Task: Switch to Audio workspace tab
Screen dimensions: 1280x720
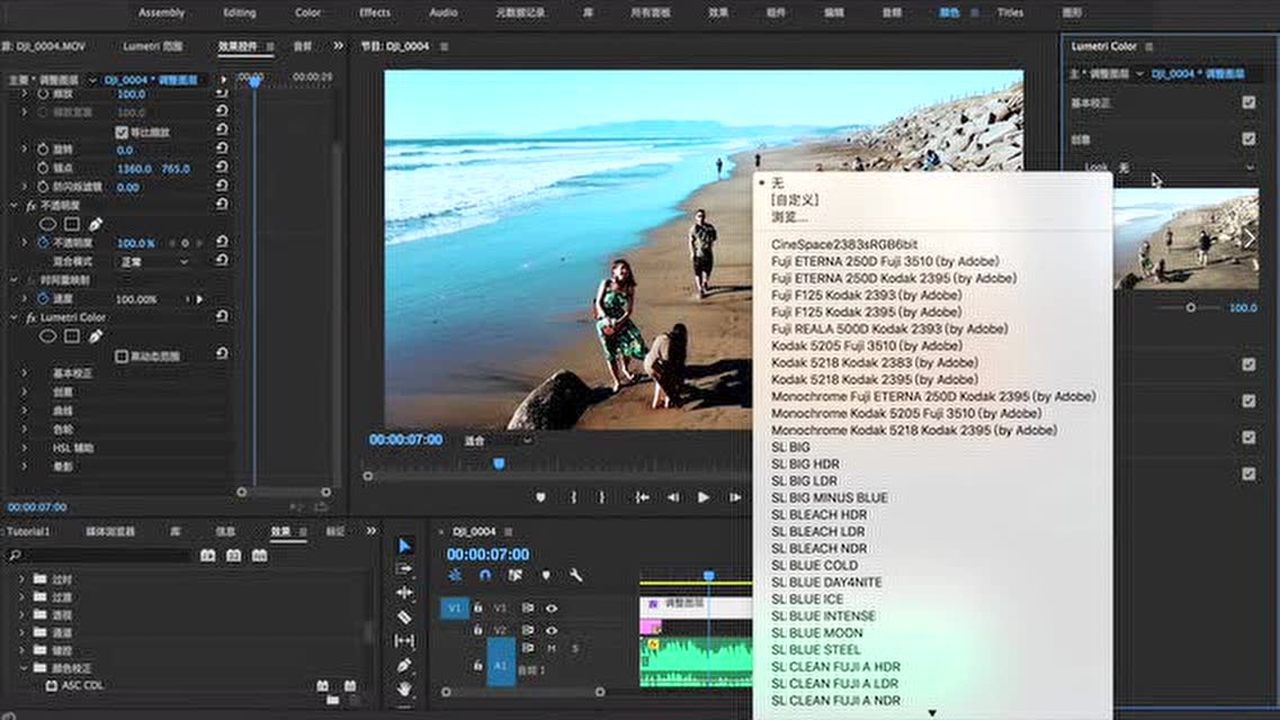Action: click(443, 13)
